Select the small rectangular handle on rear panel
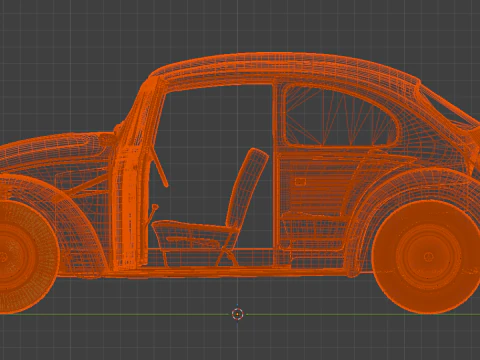The height and width of the screenshot is (360, 480). pyautogui.click(x=300, y=182)
